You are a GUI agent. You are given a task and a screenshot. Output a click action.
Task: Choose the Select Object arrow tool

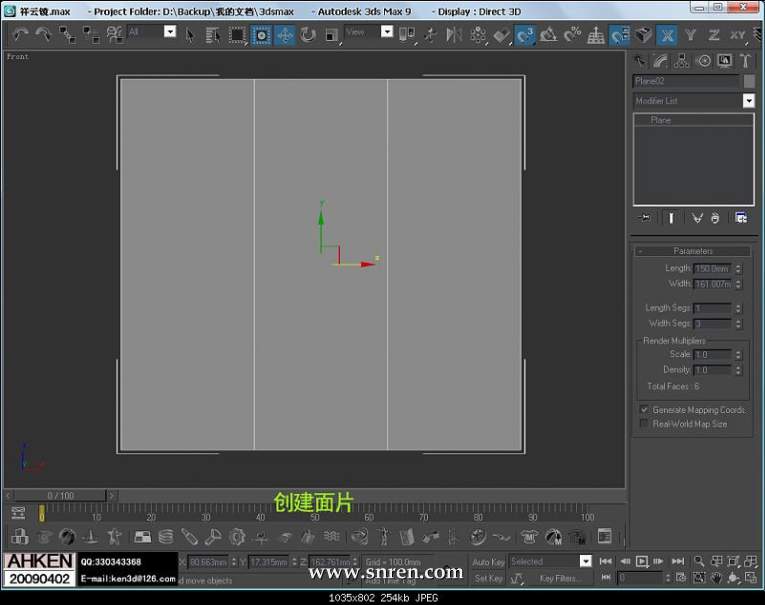point(189,35)
